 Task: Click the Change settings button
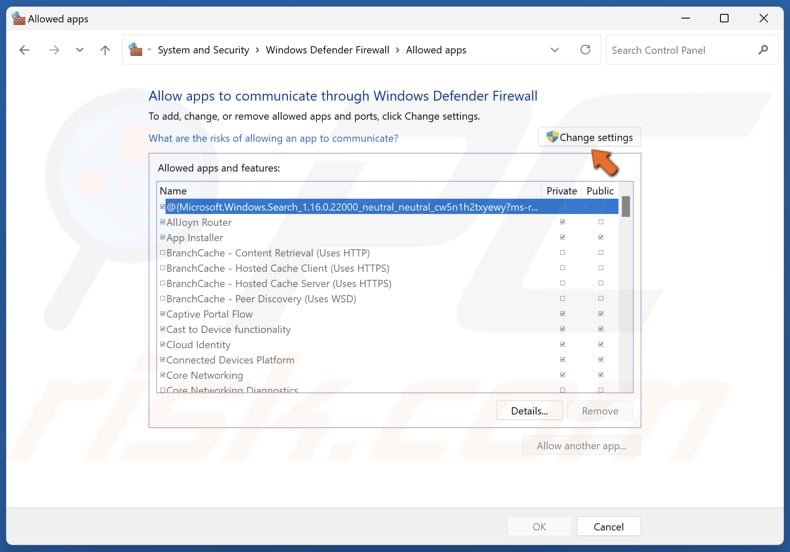588,137
